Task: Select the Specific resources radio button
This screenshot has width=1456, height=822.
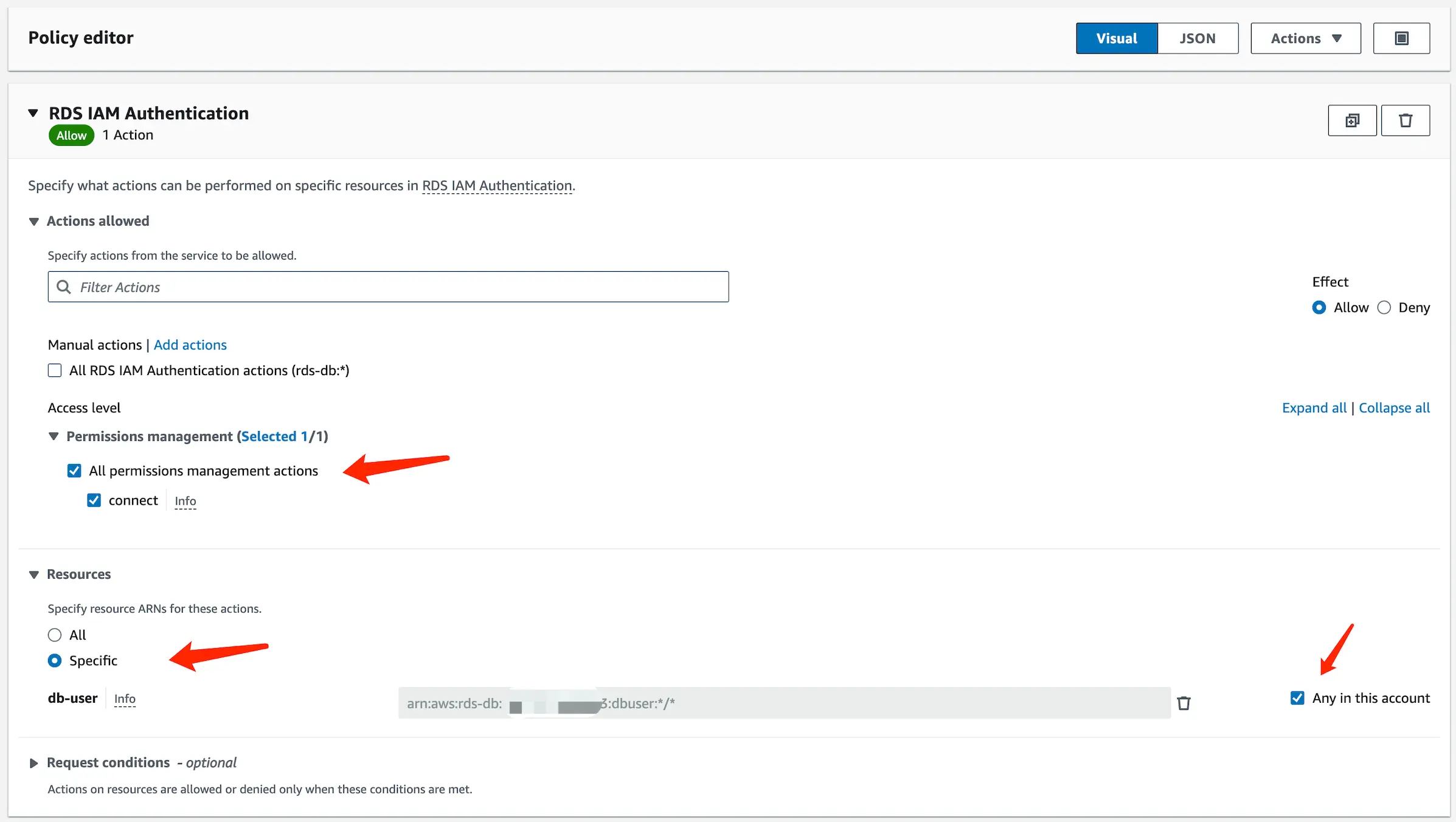Action: click(55, 660)
